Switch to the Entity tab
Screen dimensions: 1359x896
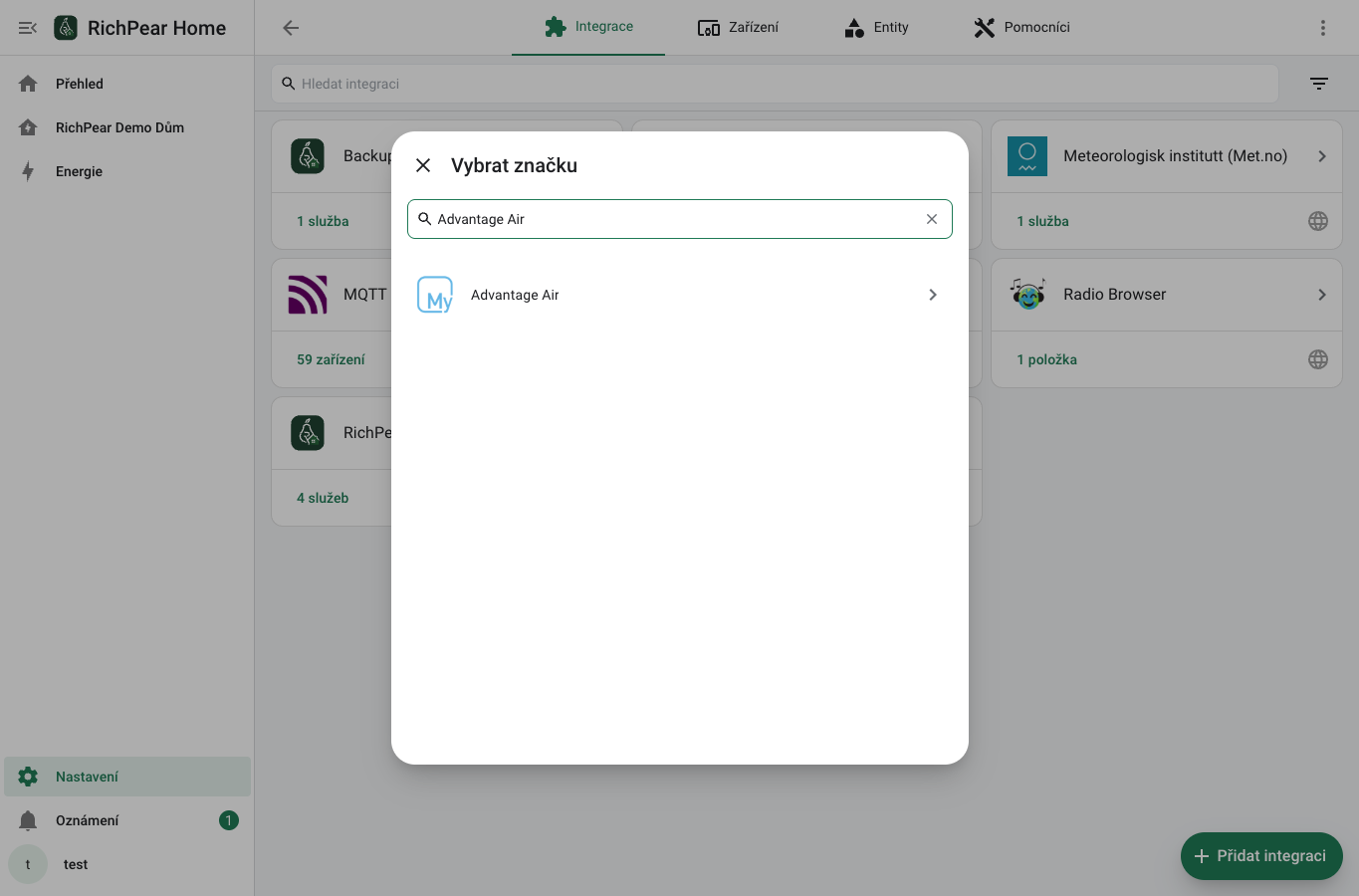(x=876, y=27)
